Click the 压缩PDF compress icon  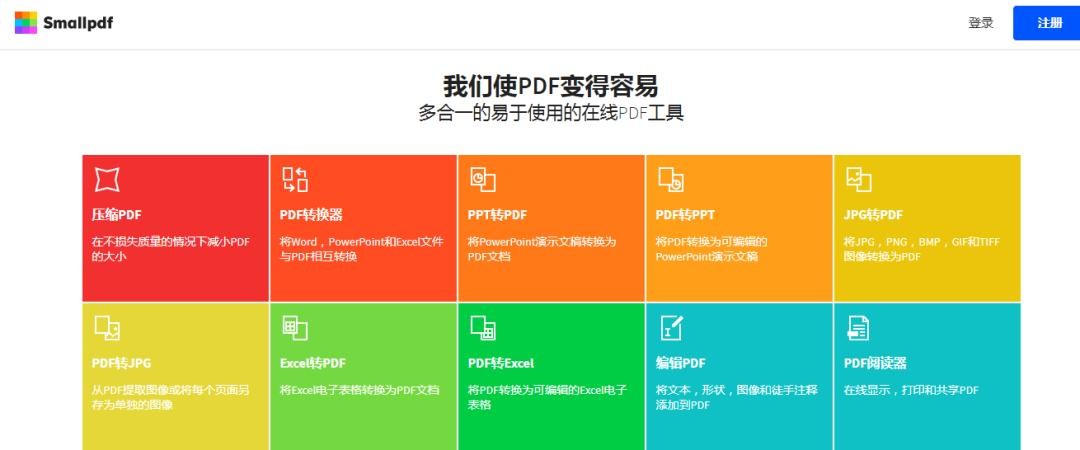click(x=106, y=179)
